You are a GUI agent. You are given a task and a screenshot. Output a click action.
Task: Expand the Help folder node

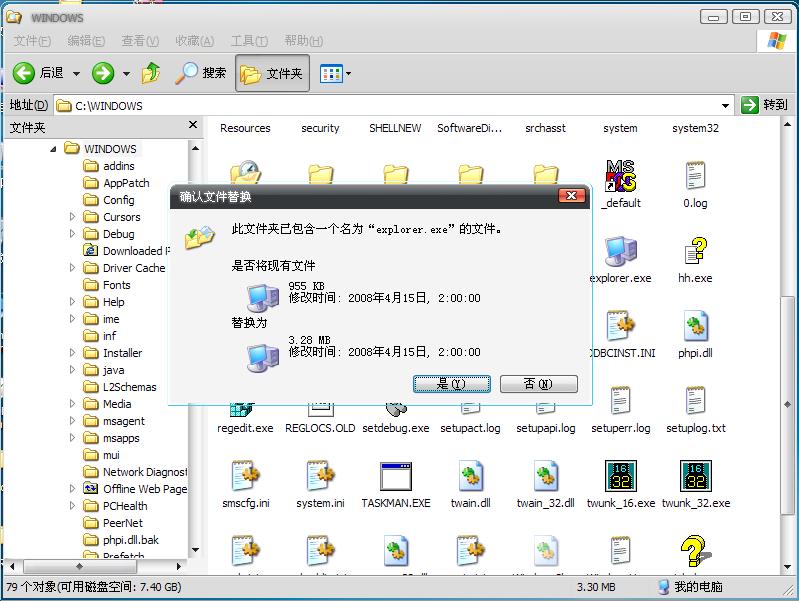(x=72, y=302)
